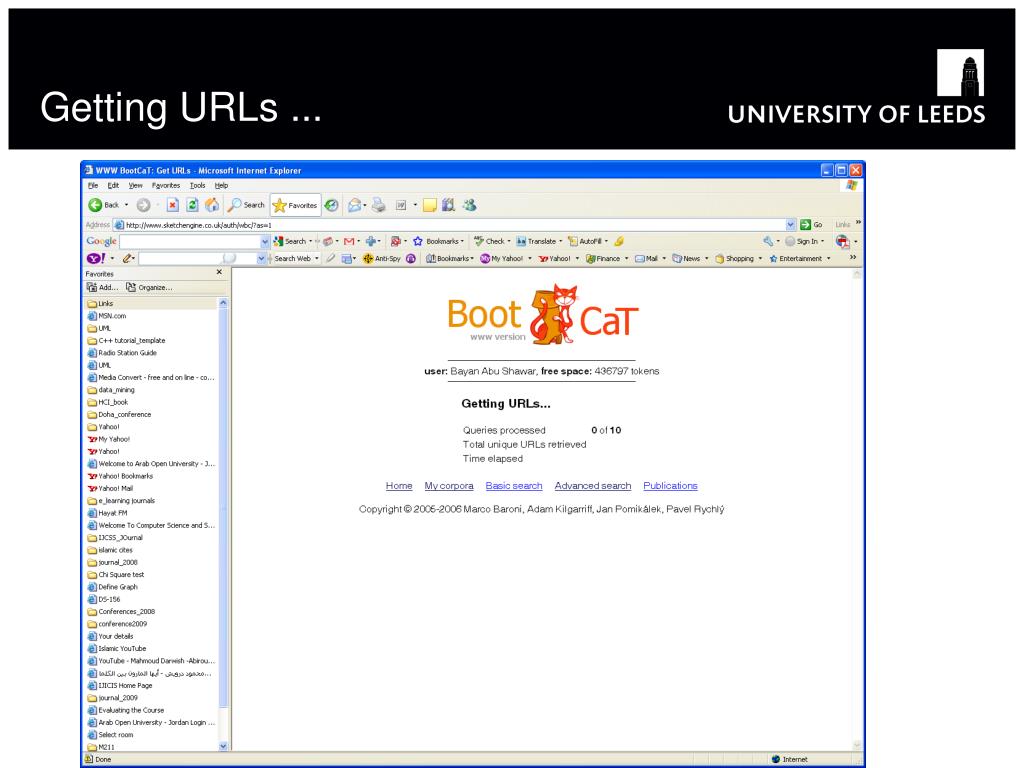Click the yellow Discuss note icon
Image resolution: width=1024 pixels, height=768 pixels.
(x=430, y=205)
